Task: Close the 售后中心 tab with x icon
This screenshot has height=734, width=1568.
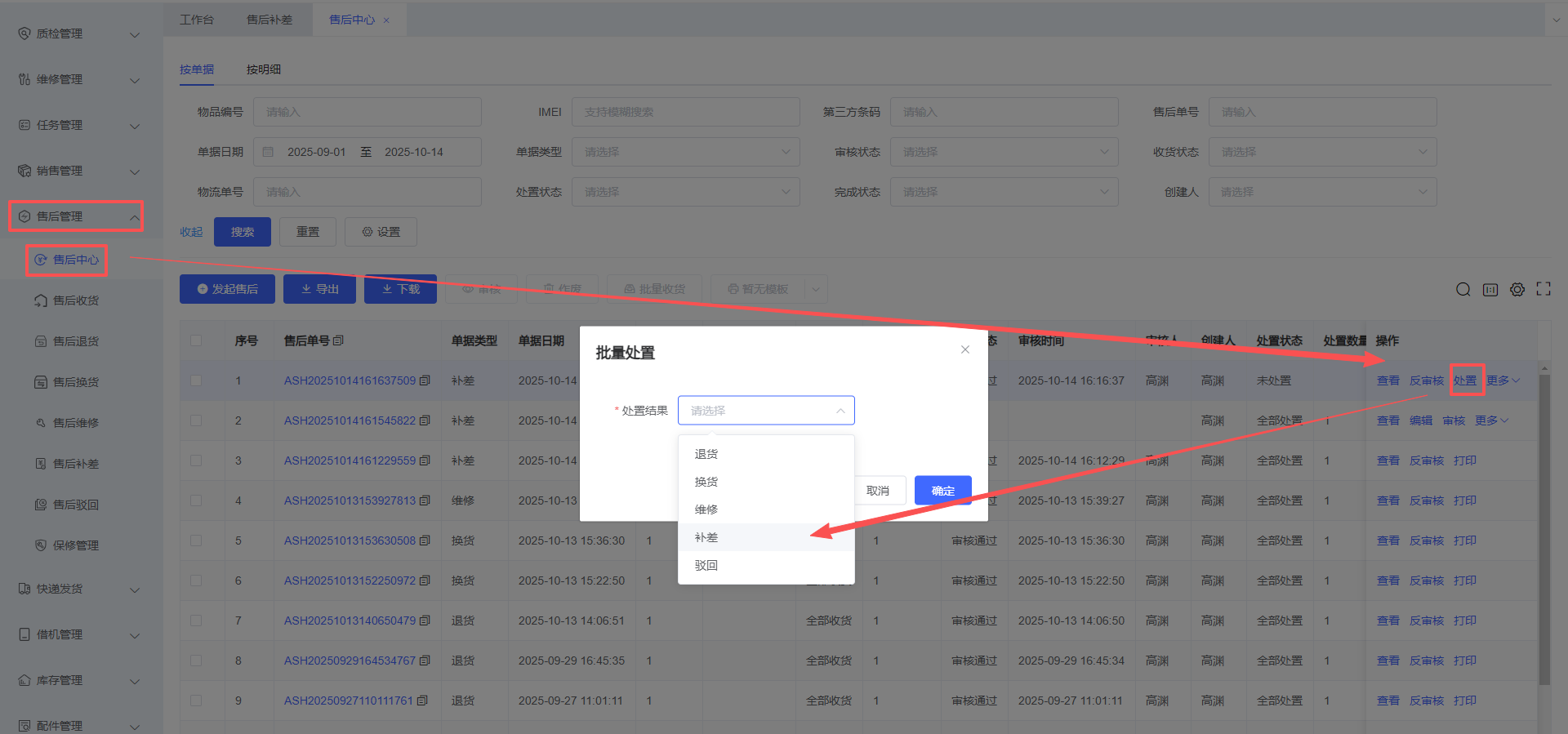Action: [x=386, y=20]
